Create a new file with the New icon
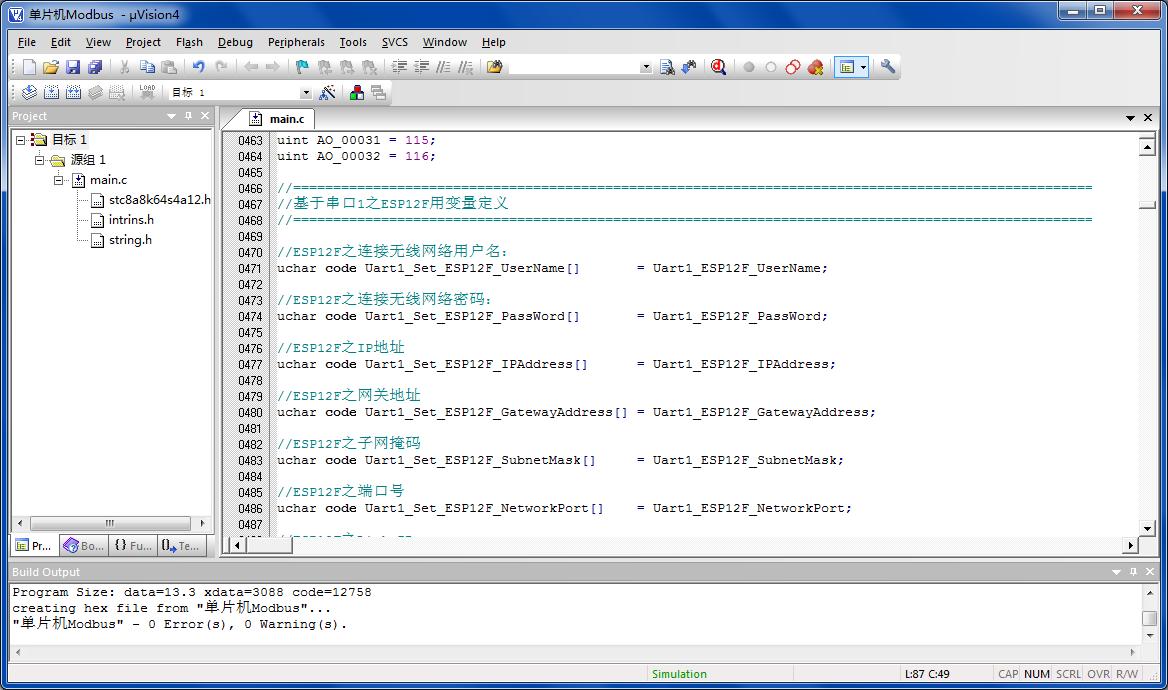The image size is (1168, 690). [x=29, y=67]
